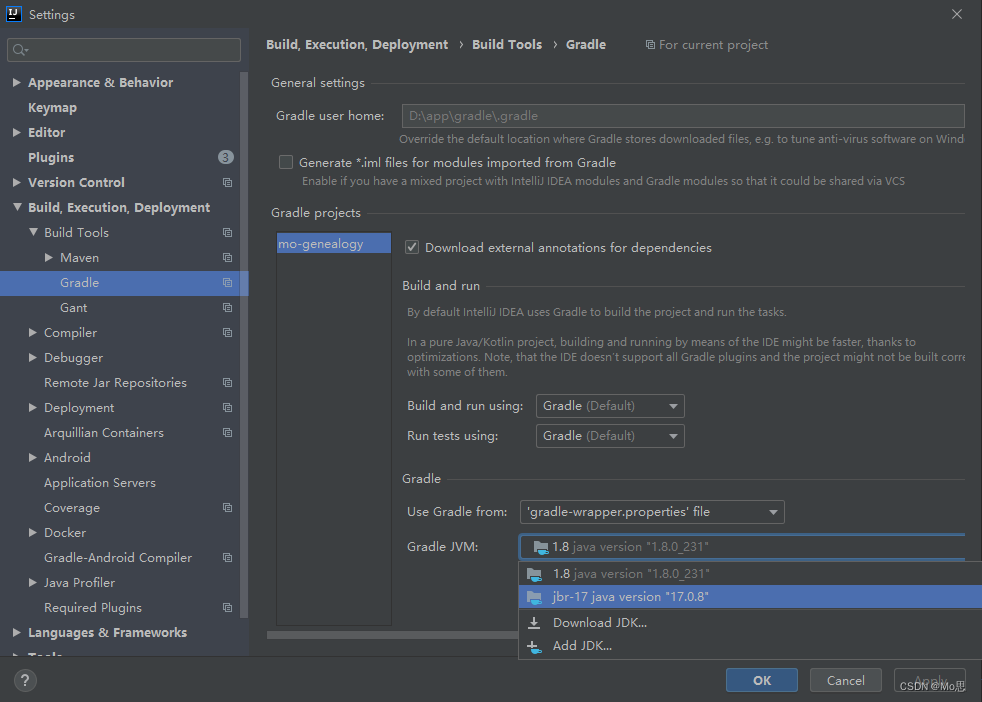Click the JDK icon in Gradle JVM field

(x=540, y=547)
